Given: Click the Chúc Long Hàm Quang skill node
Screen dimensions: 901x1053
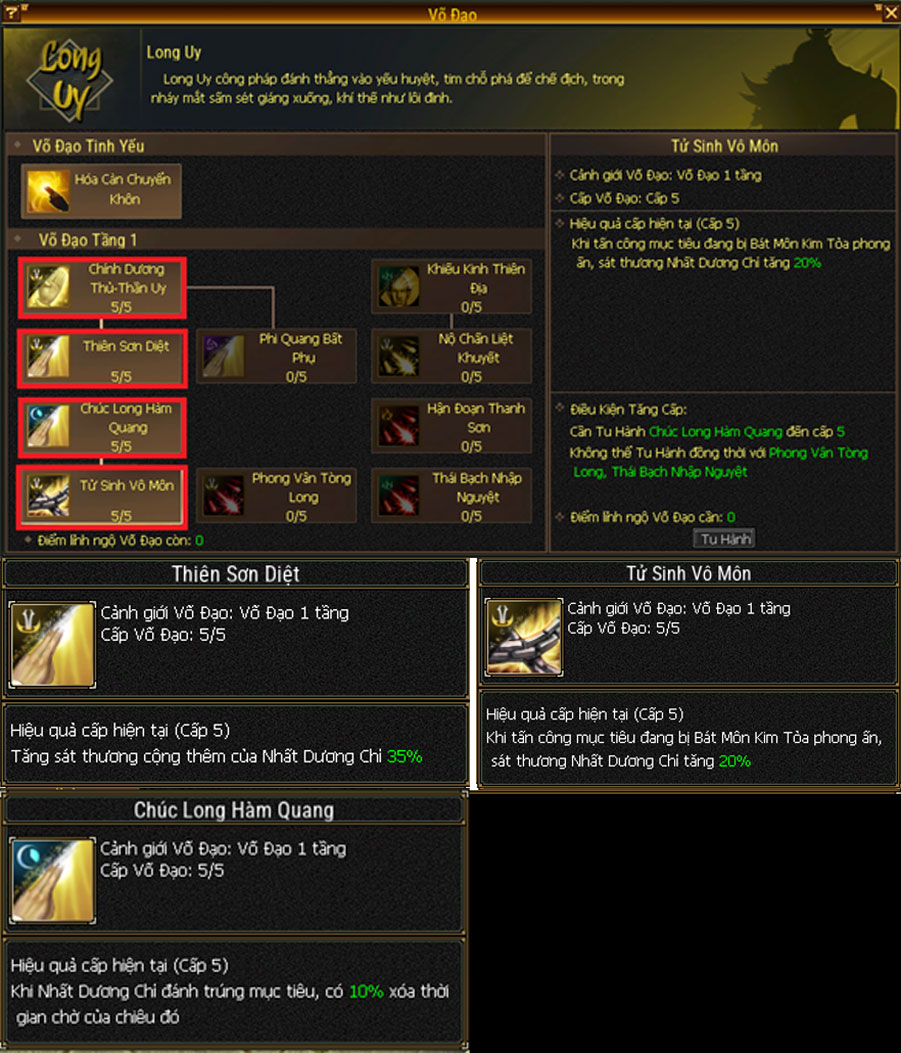Looking at the screenshot, I should tap(102, 427).
